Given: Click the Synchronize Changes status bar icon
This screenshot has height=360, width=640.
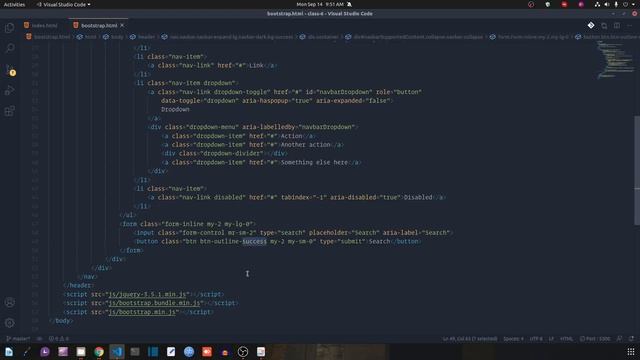Looking at the screenshot, I should click(40, 339).
